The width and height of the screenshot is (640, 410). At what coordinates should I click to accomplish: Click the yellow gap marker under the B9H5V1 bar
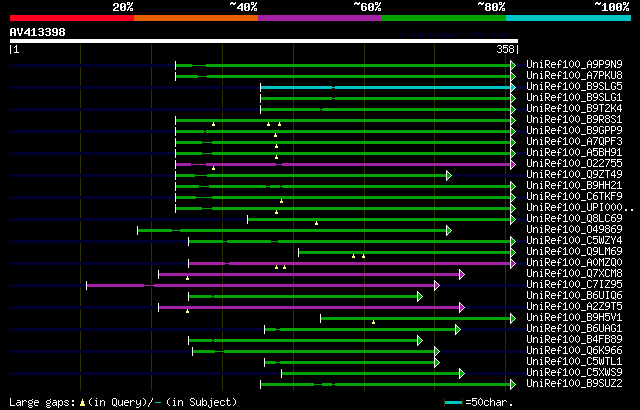(373, 322)
